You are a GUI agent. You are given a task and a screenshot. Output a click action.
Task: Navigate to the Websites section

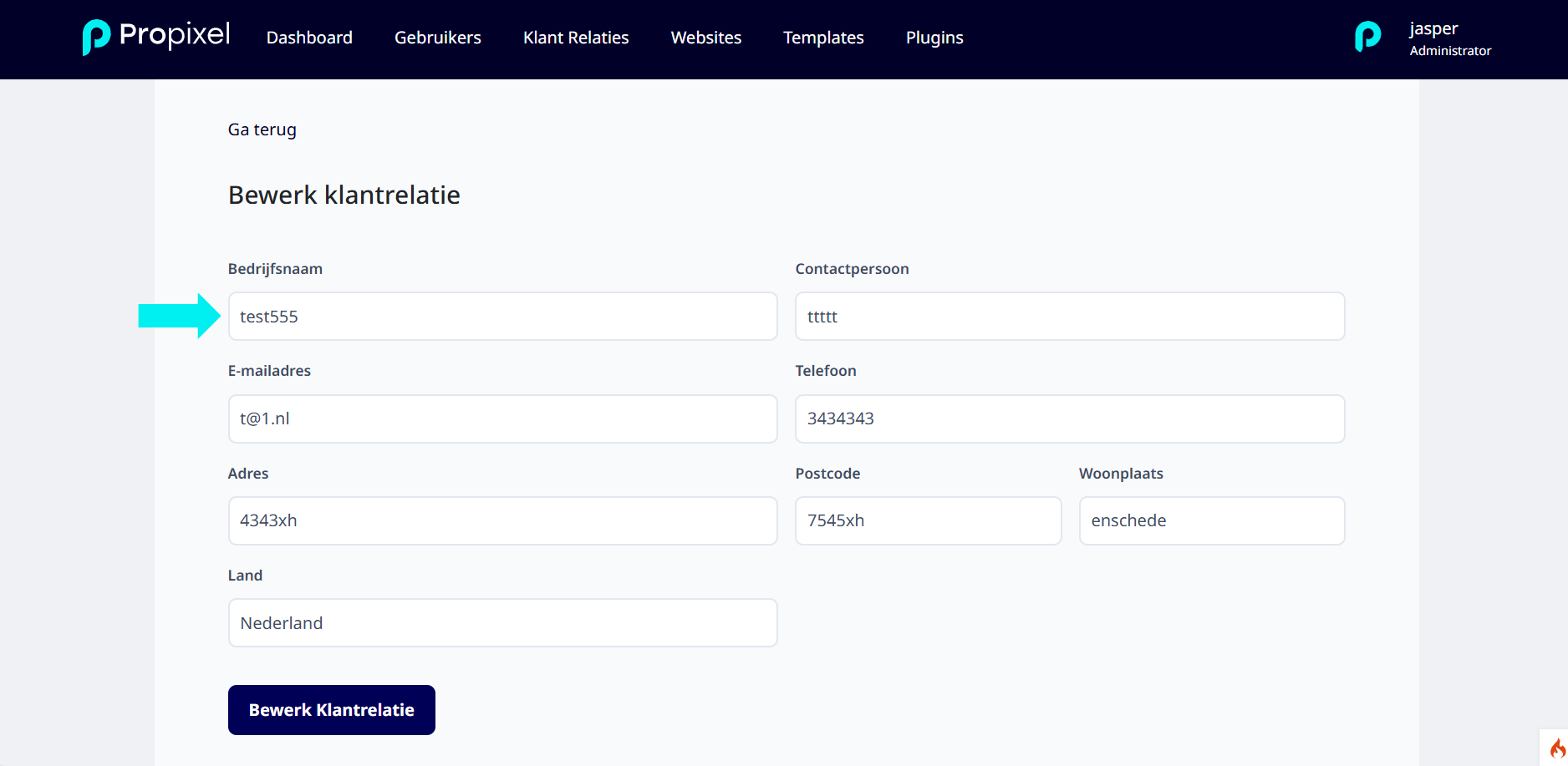pos(706,38)
